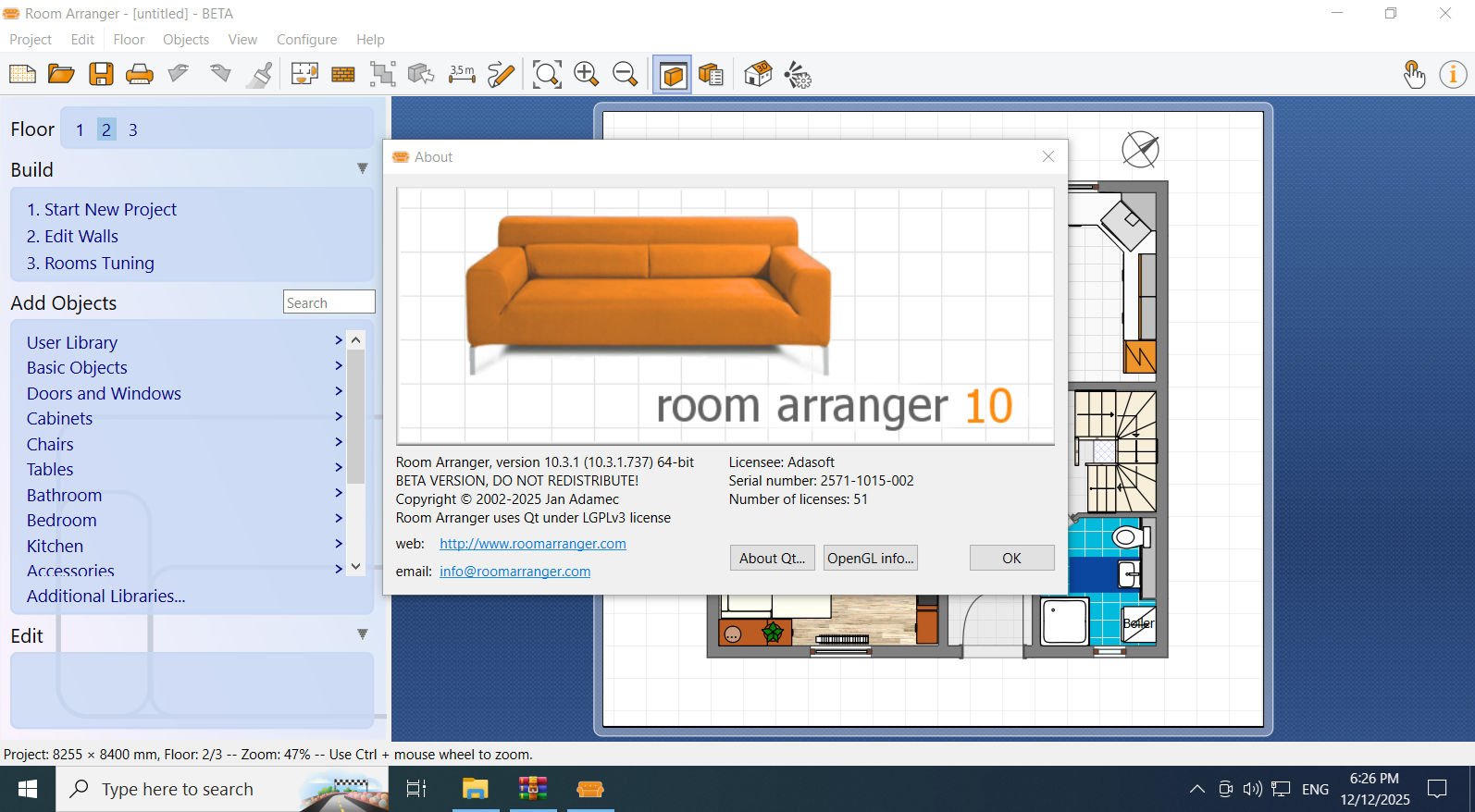Screen dimensions: 1475x812
Task: Switch to floor 3
Action: [x=132, y=129]
